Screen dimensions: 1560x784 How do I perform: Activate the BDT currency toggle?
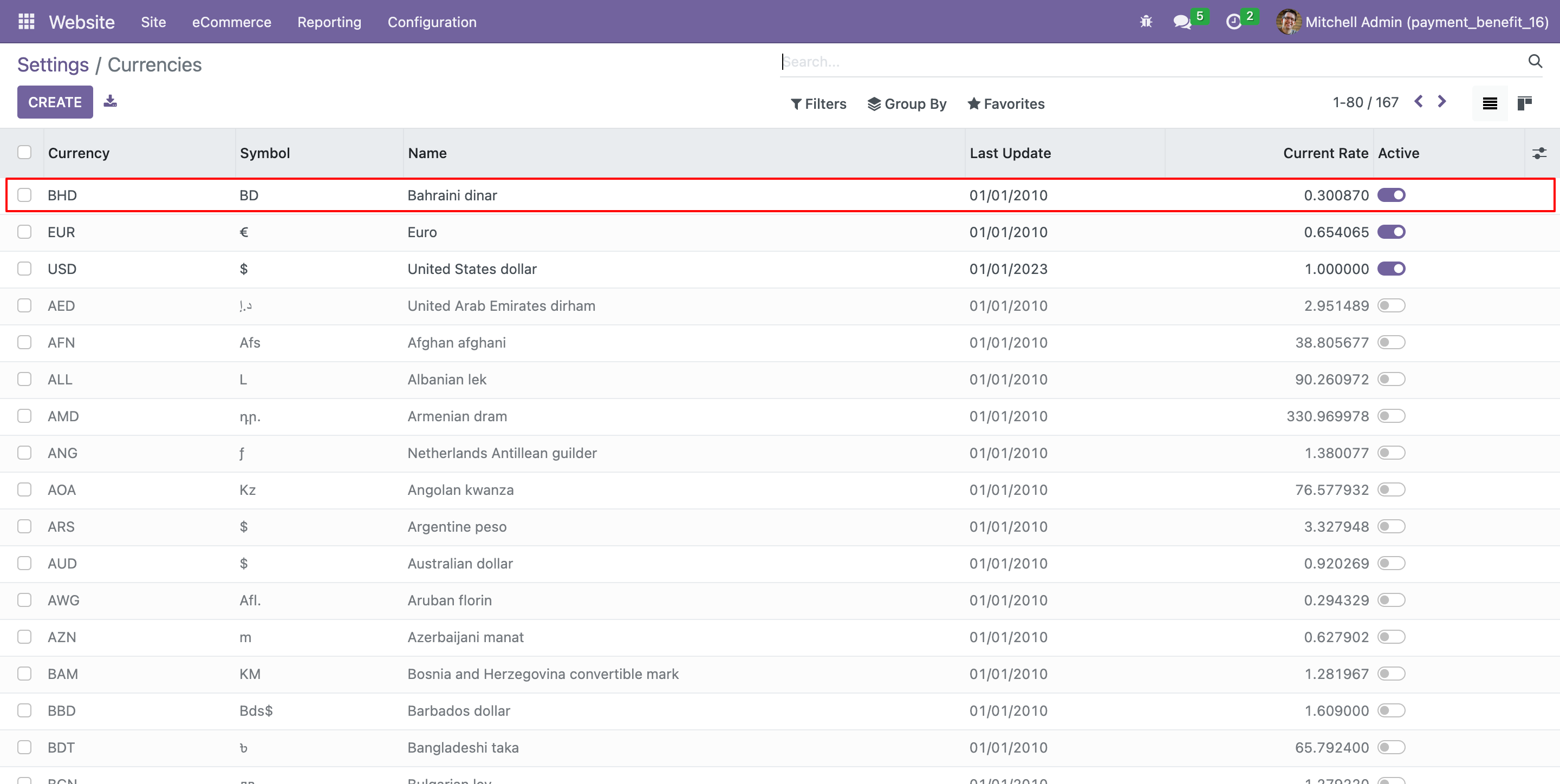pos(1391,748)
